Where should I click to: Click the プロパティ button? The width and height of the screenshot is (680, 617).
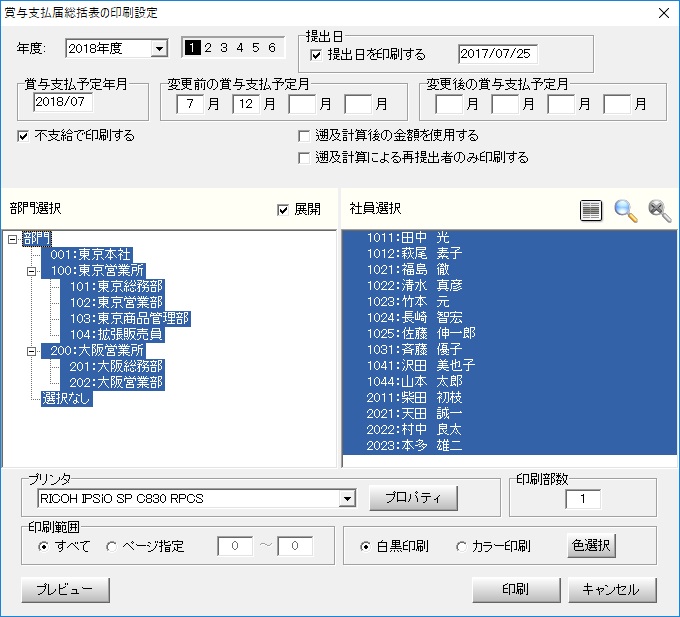click(413, 498)
